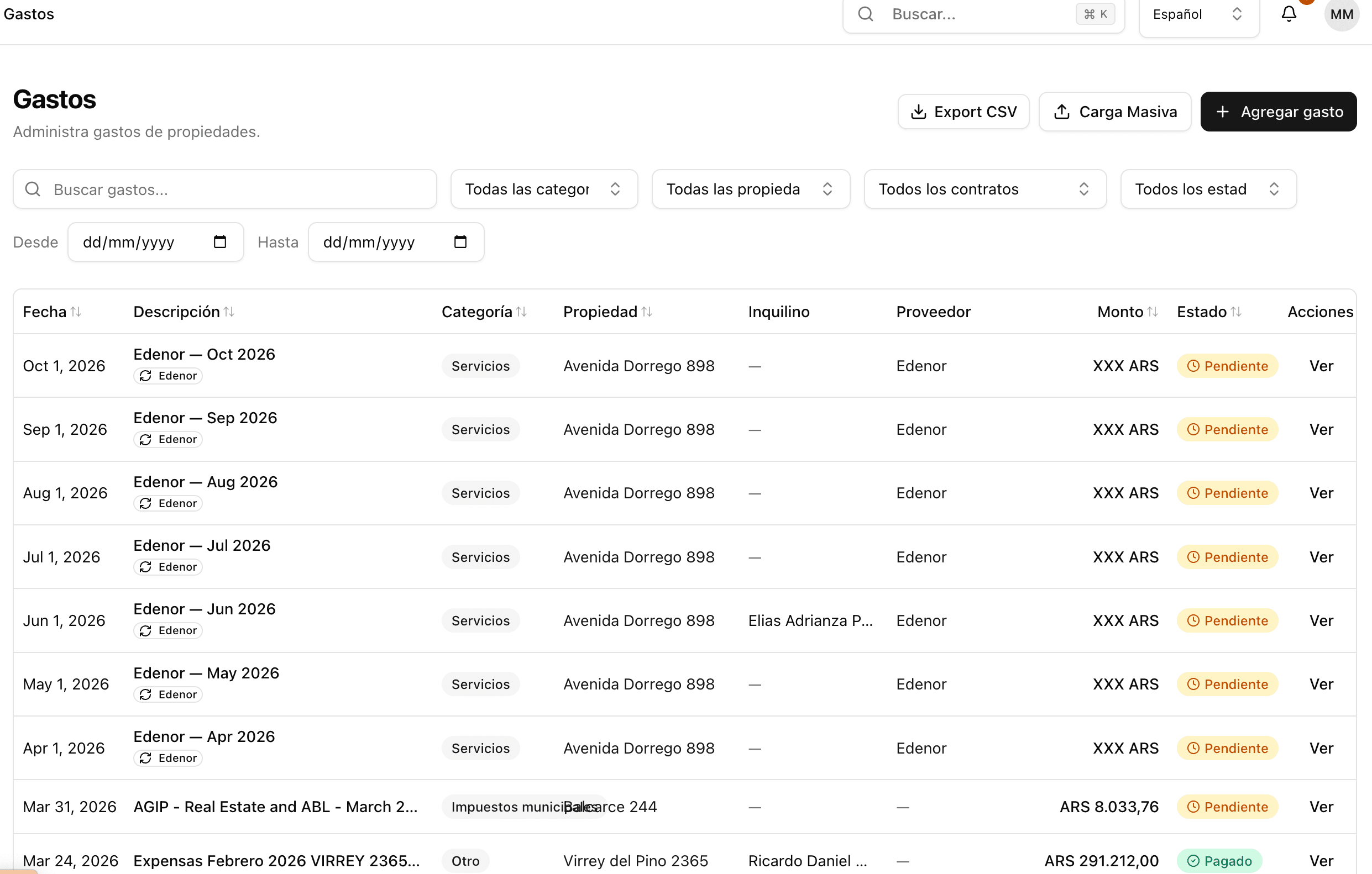Click property Virrey del Pino 2365

635,861
